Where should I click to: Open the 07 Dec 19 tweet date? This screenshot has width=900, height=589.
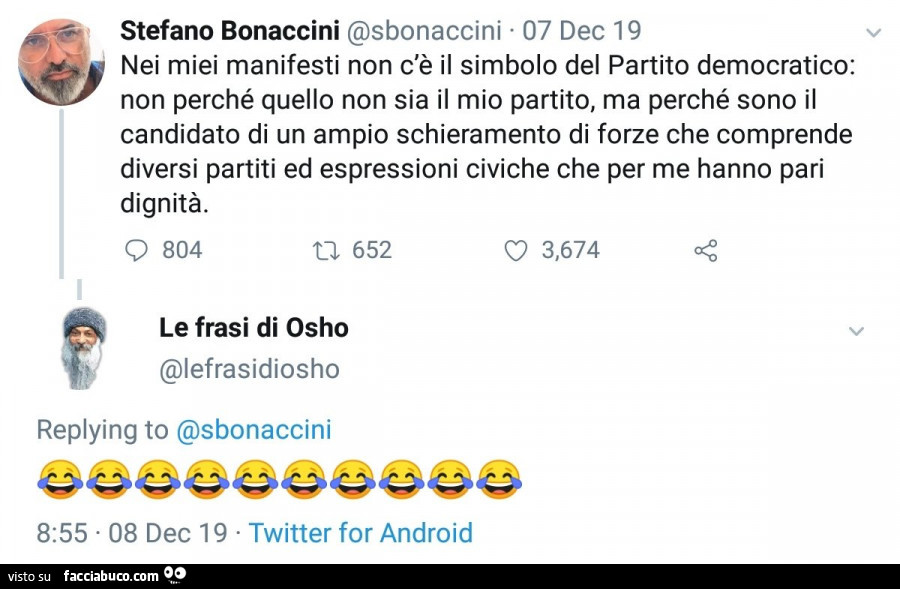coord(581,31)
